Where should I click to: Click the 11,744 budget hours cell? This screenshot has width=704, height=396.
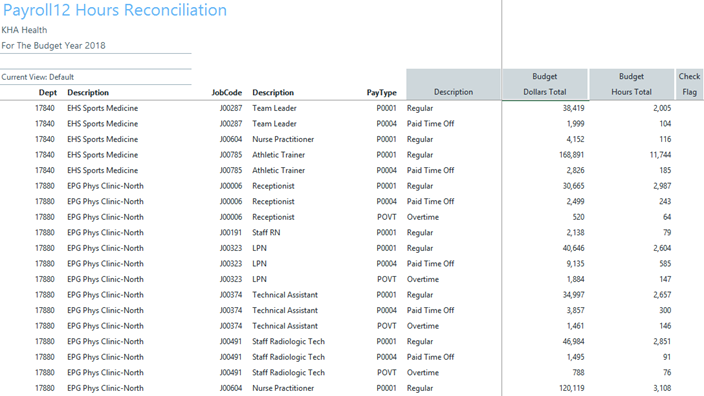click(x=660, y=155)
